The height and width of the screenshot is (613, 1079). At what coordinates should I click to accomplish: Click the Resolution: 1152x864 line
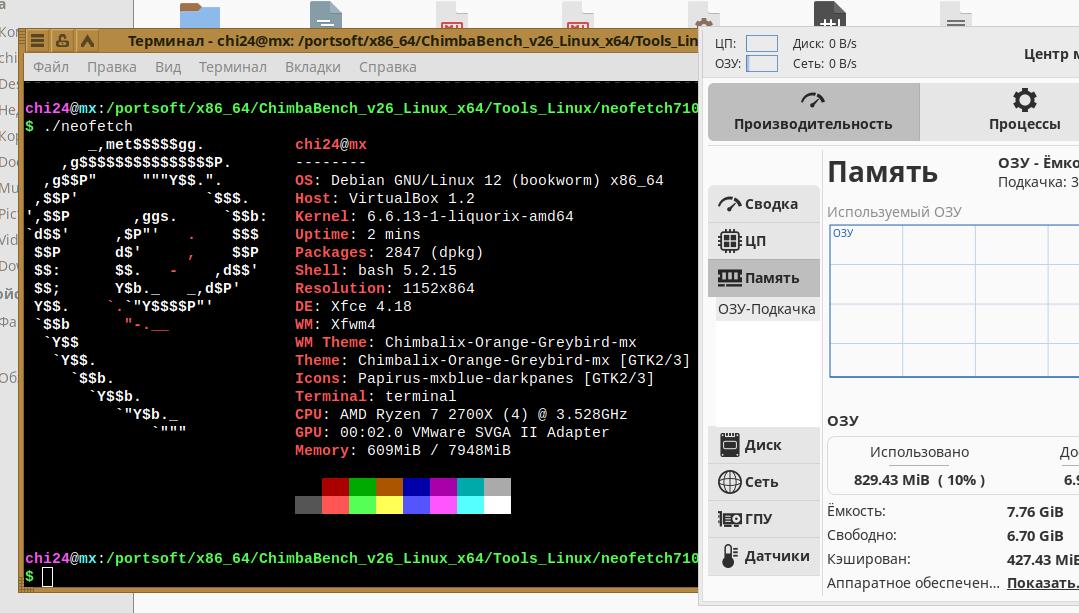pos(385,288)
